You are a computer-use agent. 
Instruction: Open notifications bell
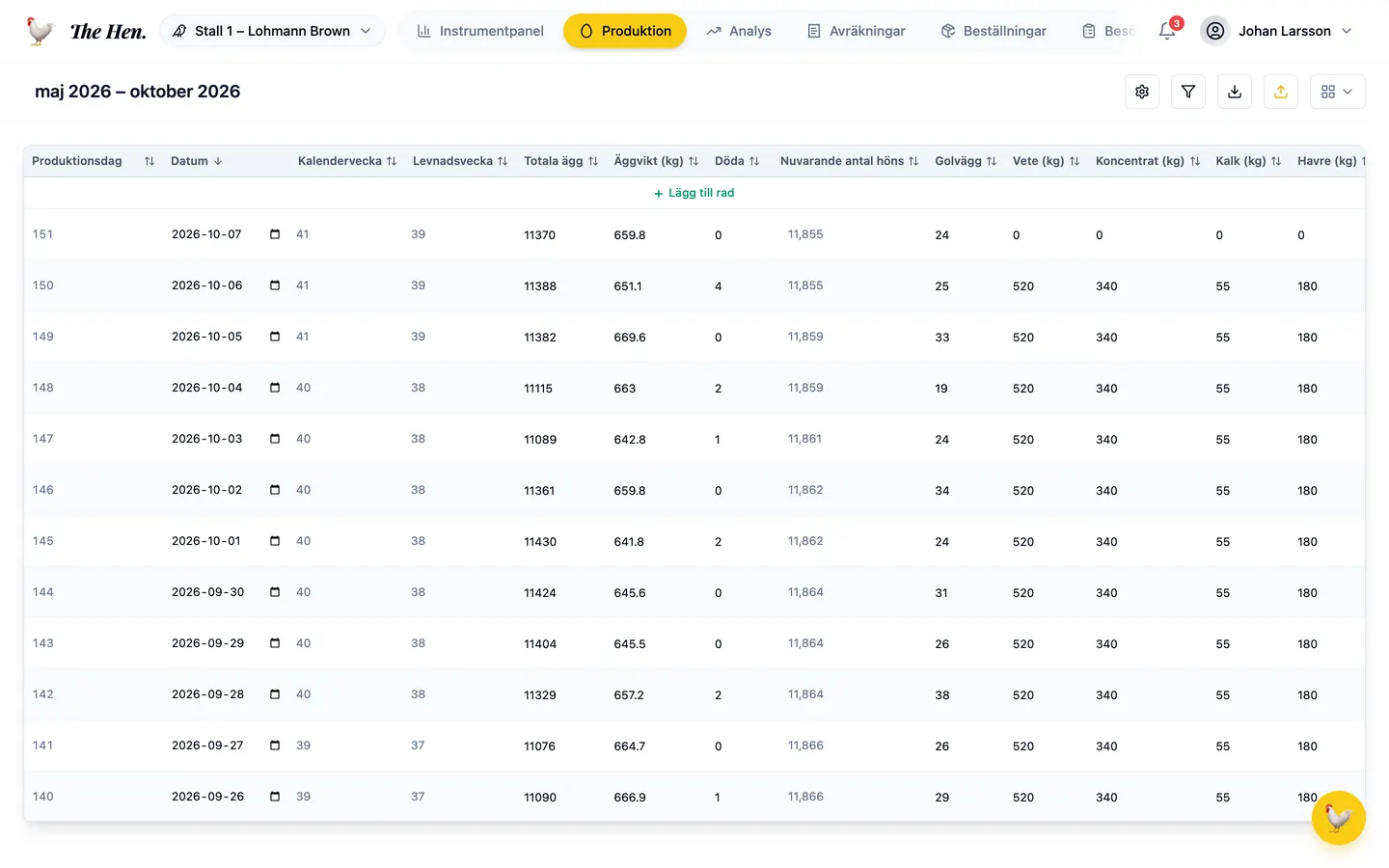1167,31
